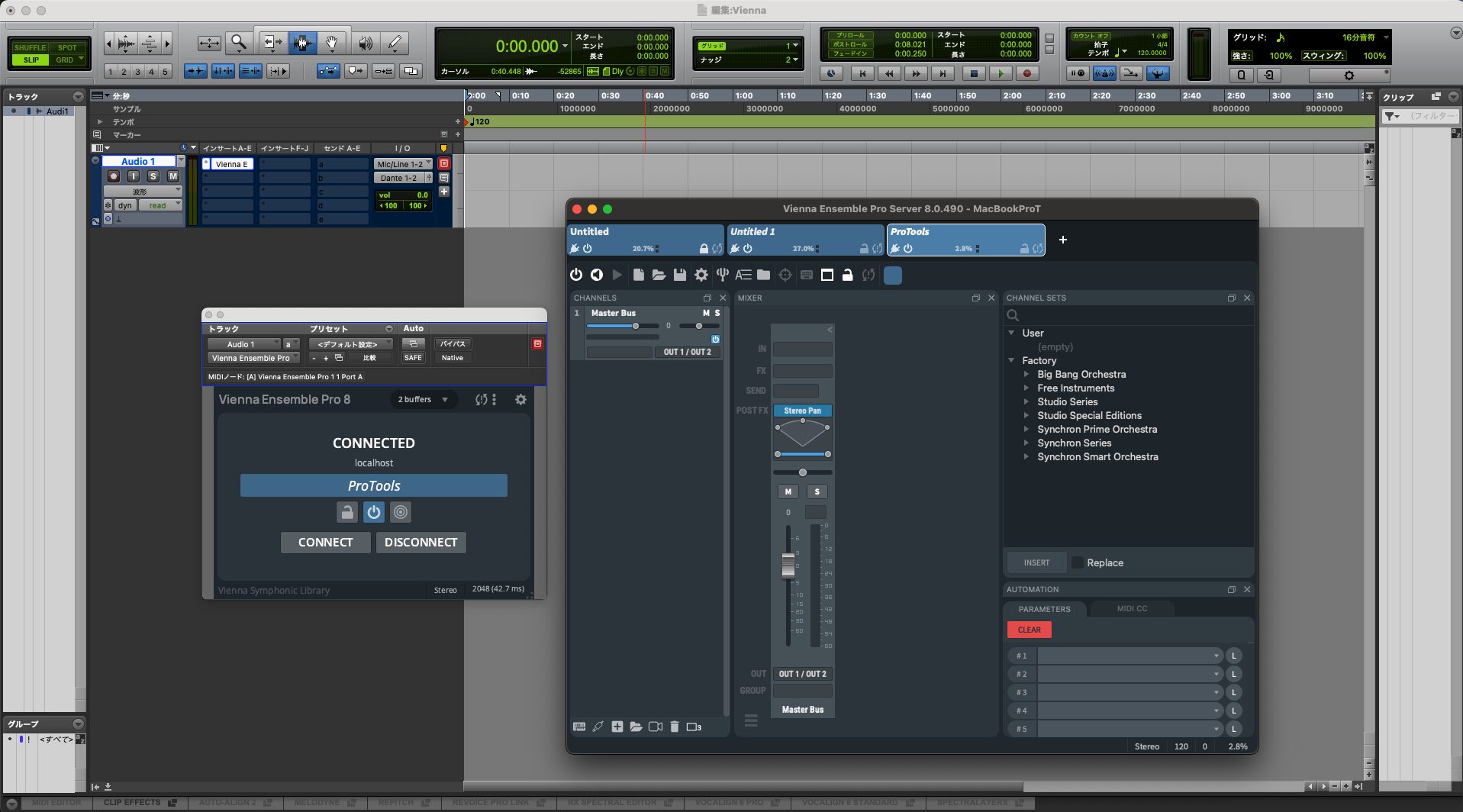Select the Scrubber speaker tool
Image resolution: width=1463 pixels, height=812 pixels.
tap(366, 43)
